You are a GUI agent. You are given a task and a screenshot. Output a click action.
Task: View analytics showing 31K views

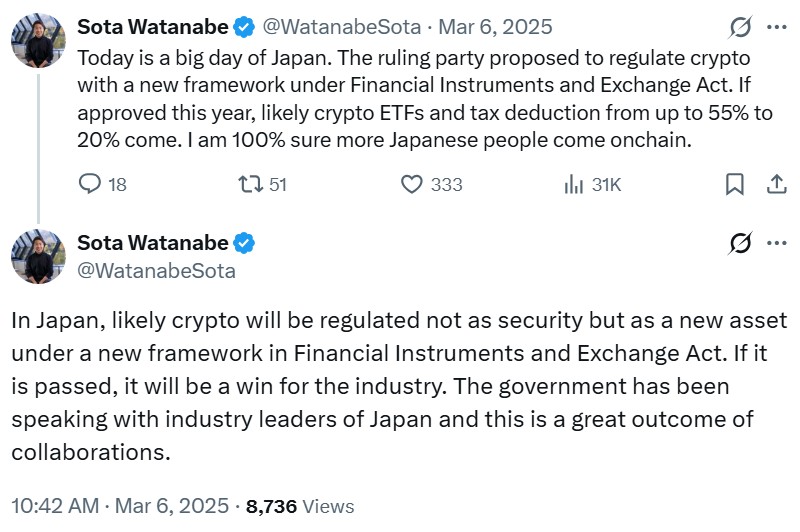click(x=575, y=184)
